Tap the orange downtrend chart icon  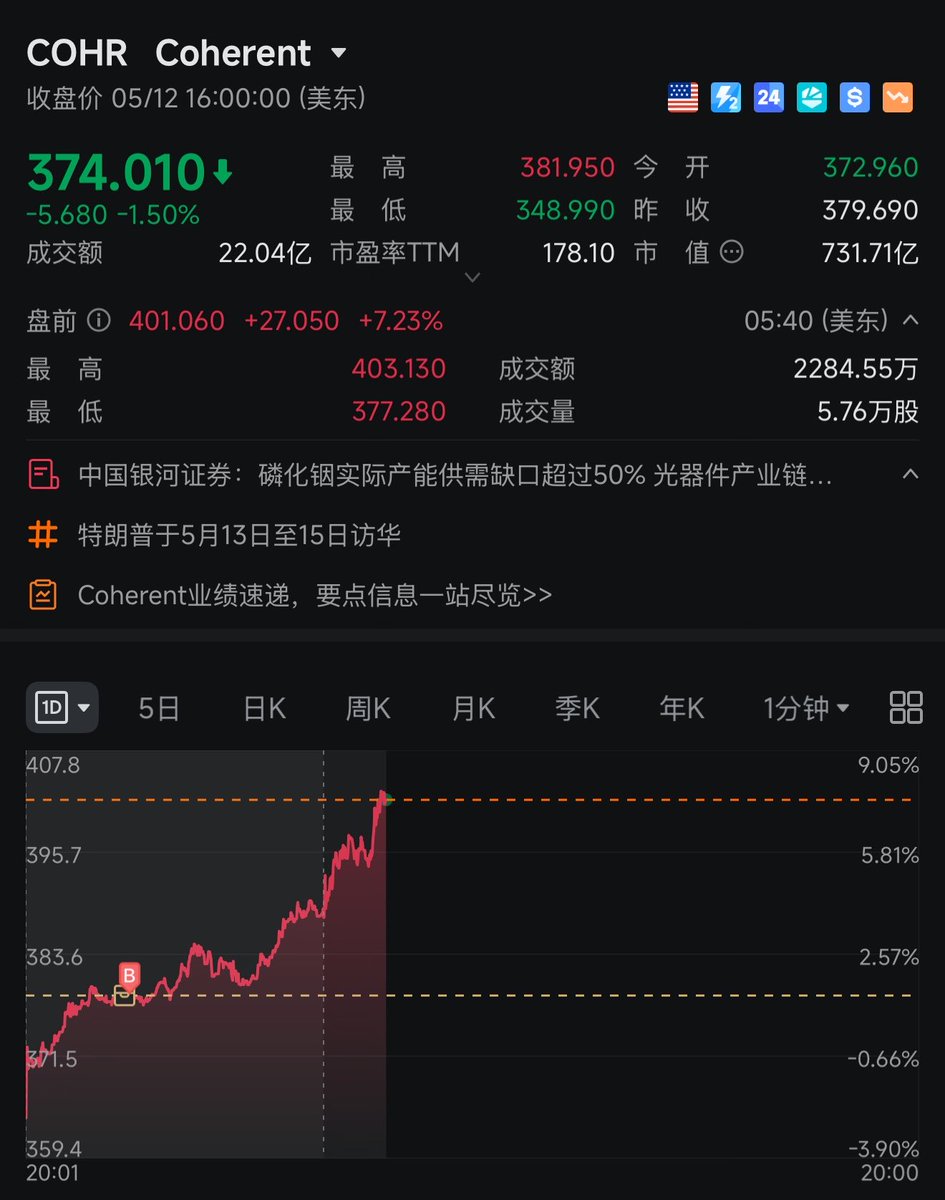[x=898, y=97]
